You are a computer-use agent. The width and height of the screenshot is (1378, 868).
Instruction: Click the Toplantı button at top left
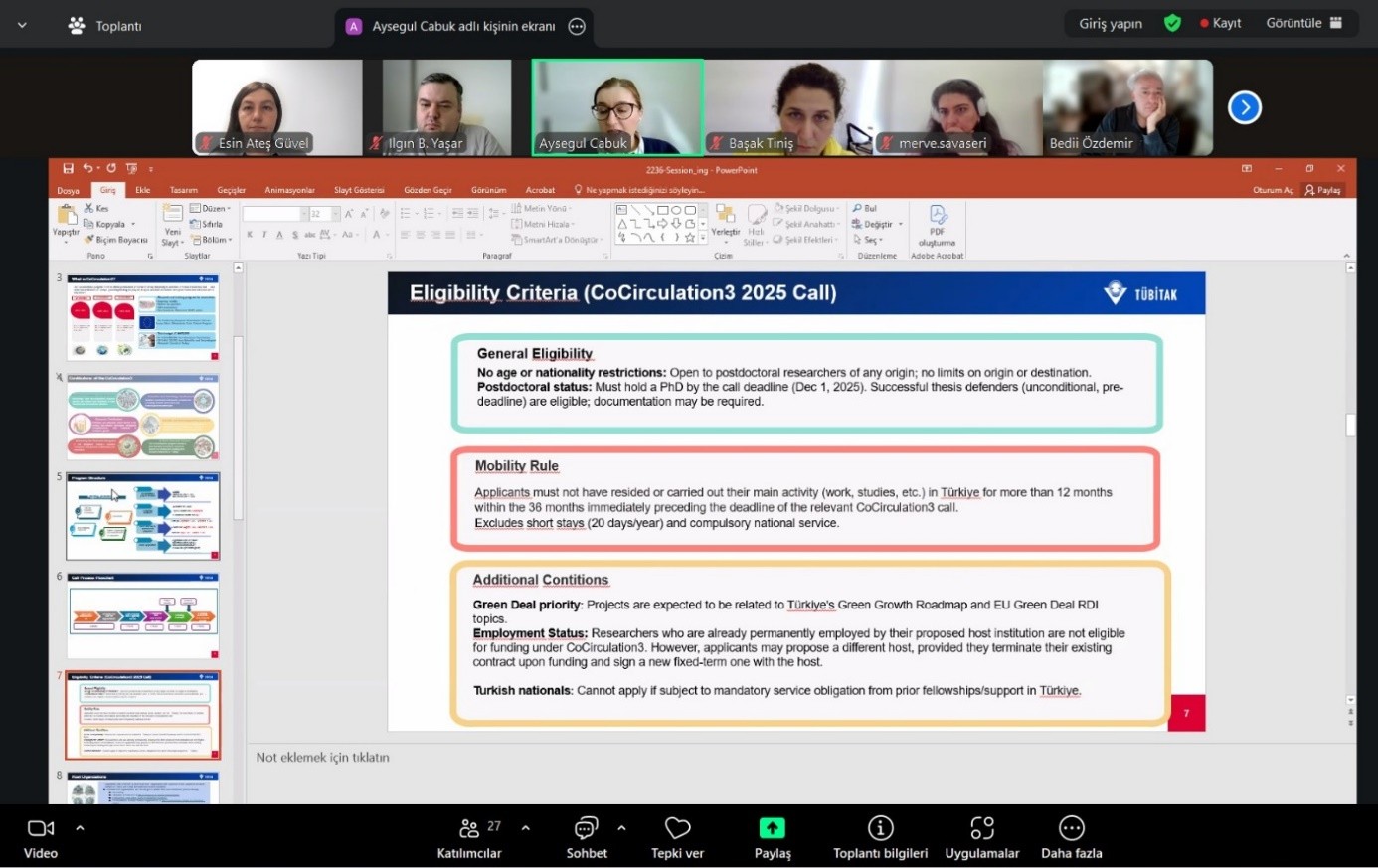[x=104, y=26]
